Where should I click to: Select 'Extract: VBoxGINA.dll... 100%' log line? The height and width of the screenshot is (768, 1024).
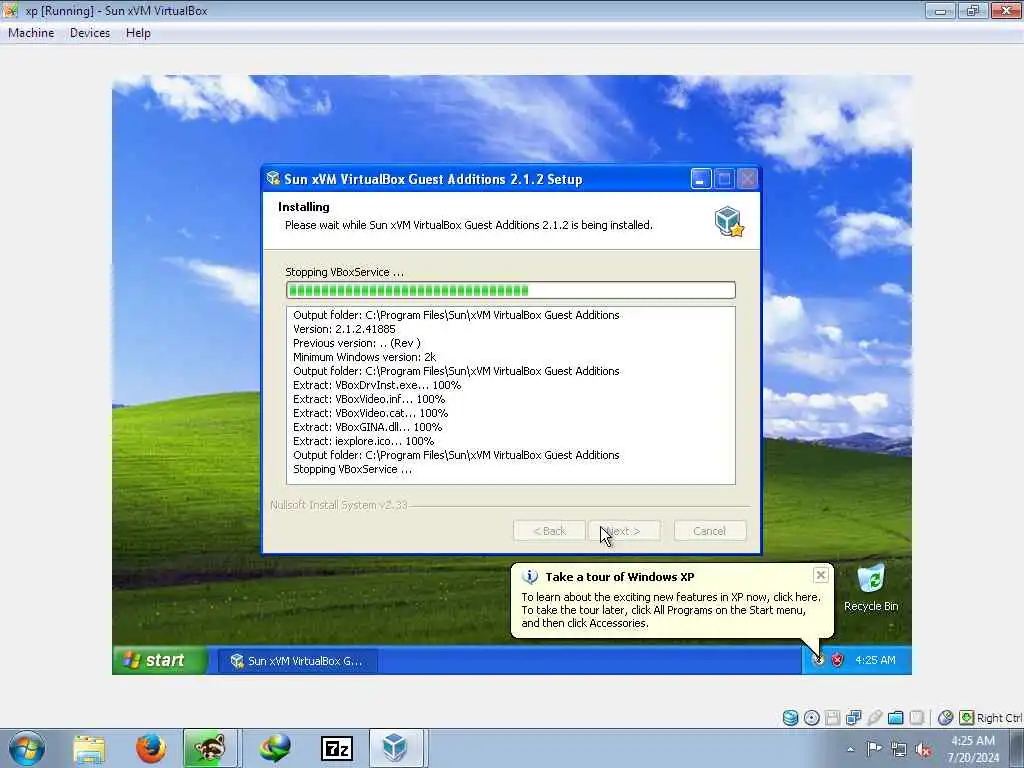point(368,427)
